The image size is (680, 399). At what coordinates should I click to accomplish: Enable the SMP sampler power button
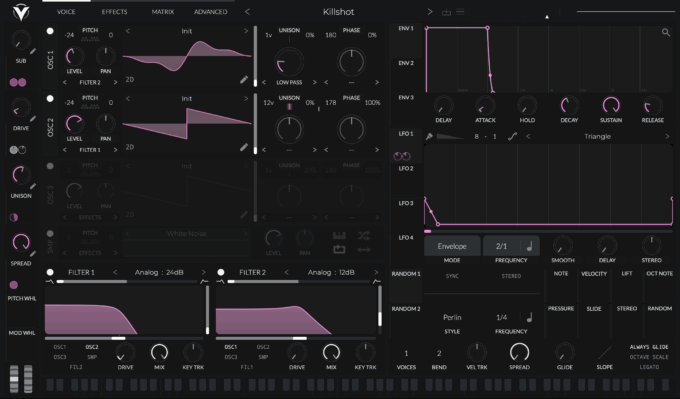coord(50,234)
